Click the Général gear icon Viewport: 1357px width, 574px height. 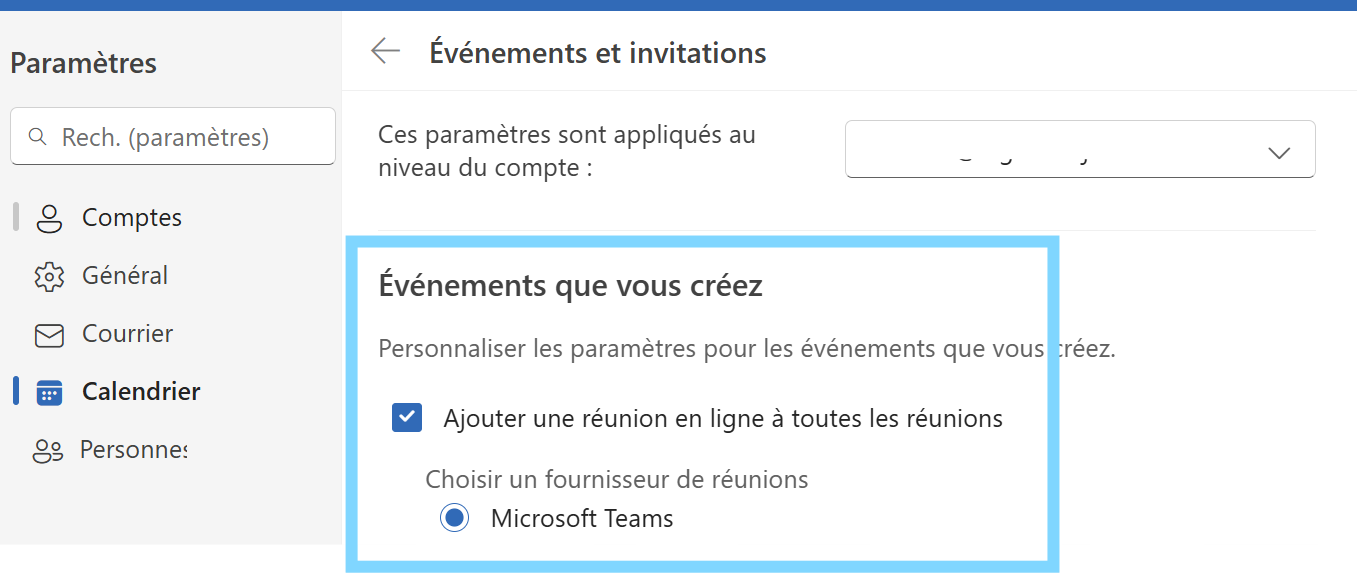point(48,276)
